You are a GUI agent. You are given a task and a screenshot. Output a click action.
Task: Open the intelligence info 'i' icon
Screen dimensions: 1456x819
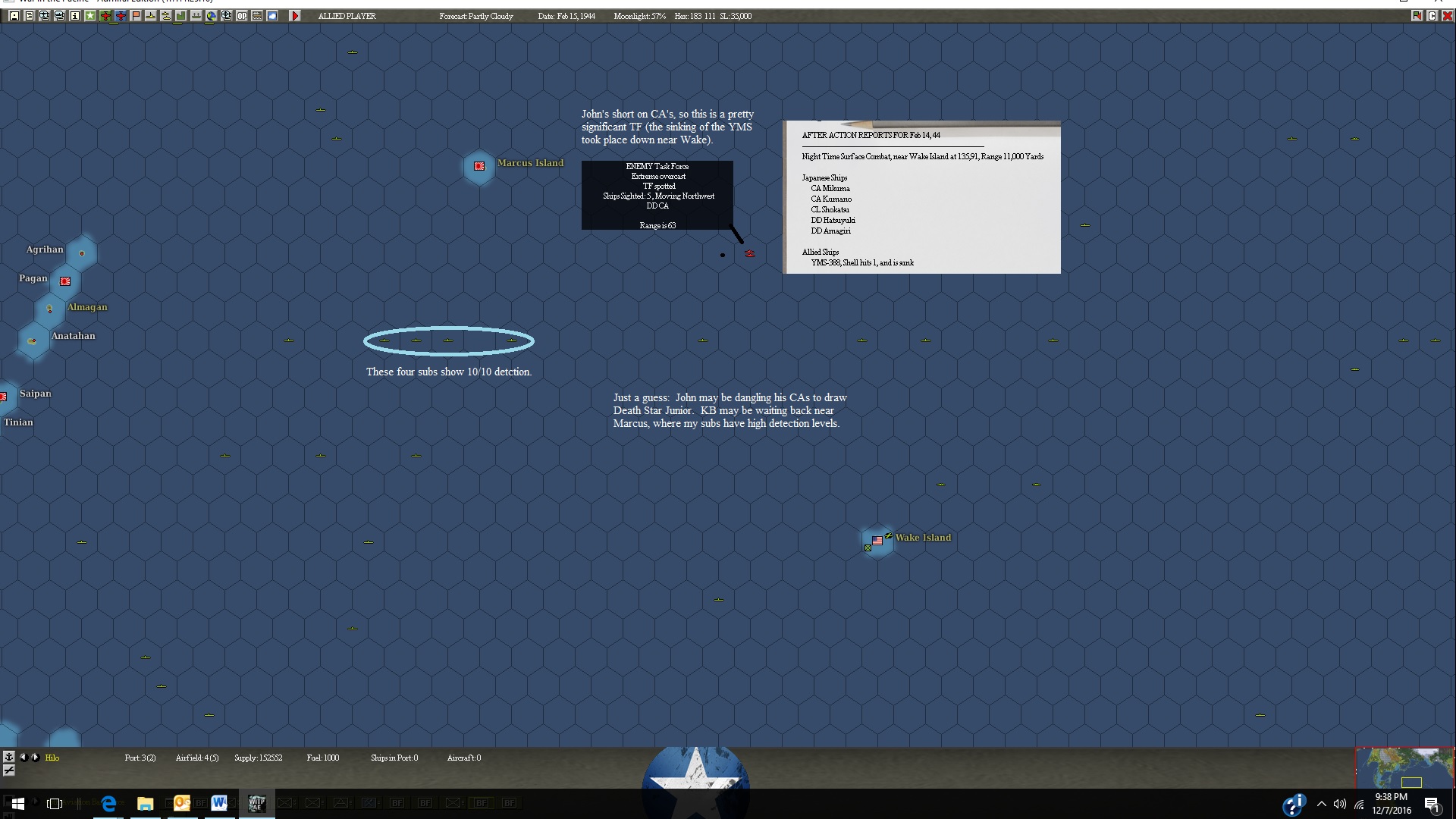point(75,16)
